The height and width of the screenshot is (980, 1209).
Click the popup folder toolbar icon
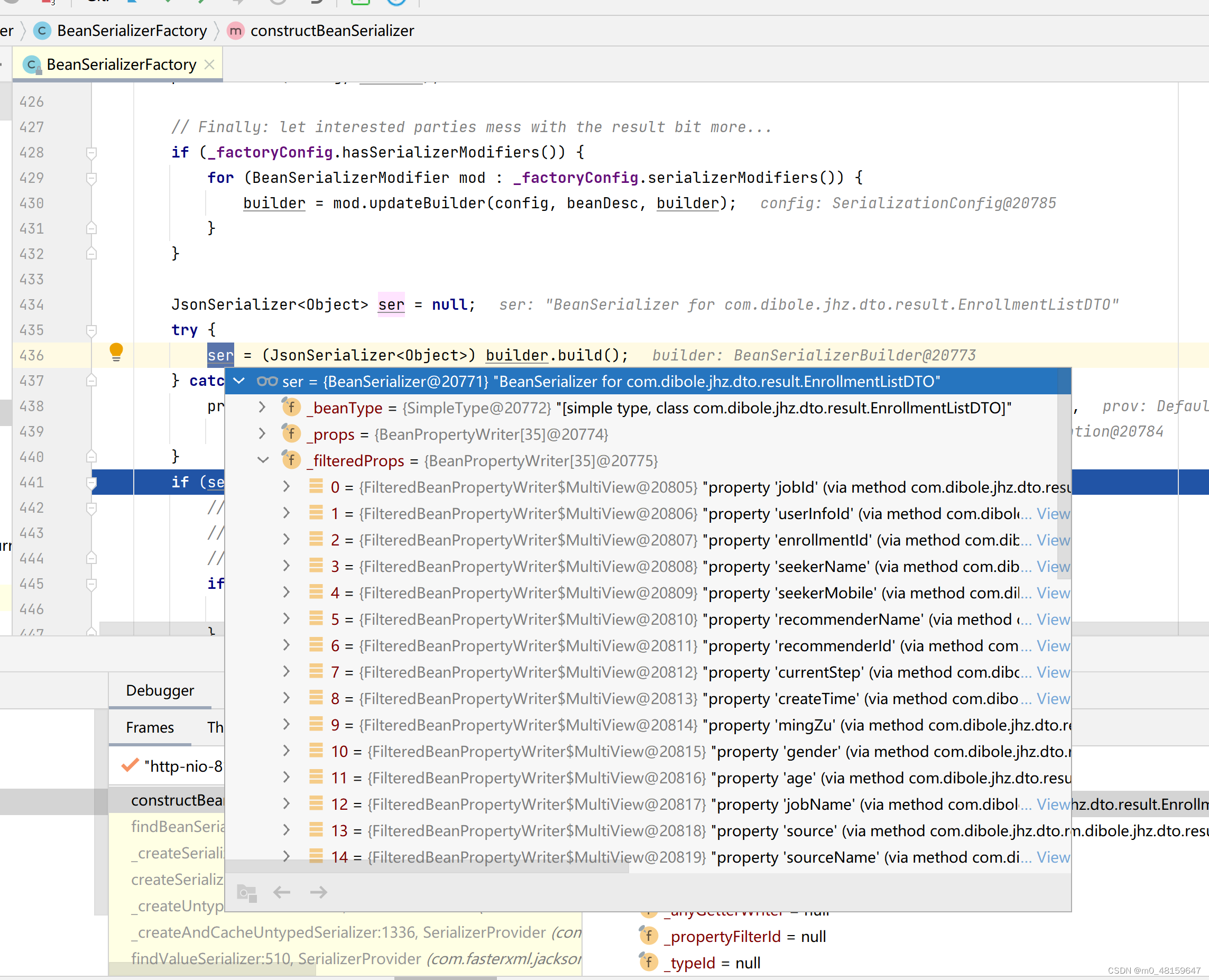point(247,892)
